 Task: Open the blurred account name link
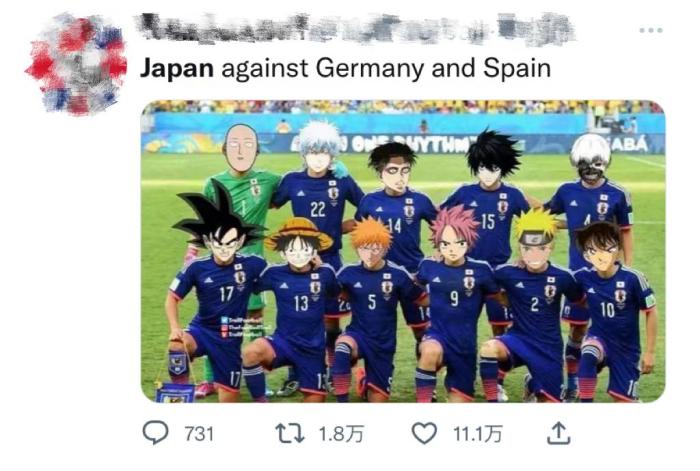pos(356,29)
